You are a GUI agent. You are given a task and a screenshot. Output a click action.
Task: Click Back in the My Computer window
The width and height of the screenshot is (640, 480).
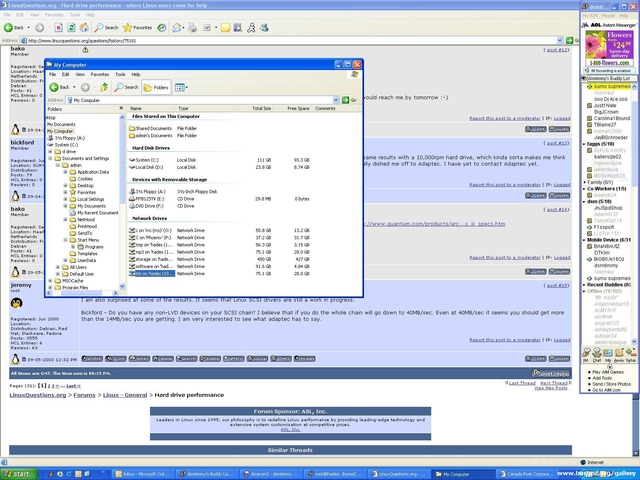pyautogui.click(x=60, y=87)
